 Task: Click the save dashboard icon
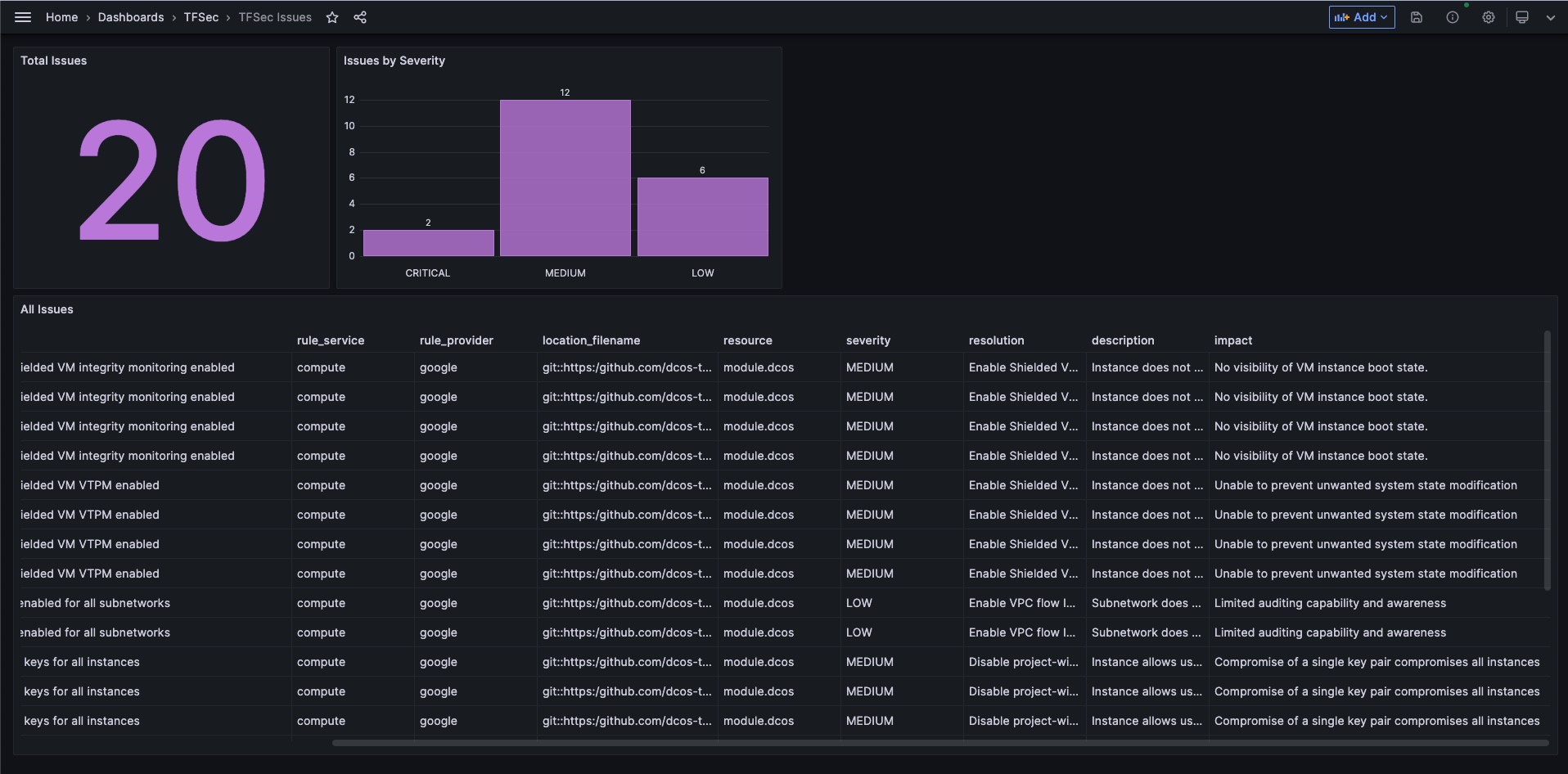coord(1417,17)
